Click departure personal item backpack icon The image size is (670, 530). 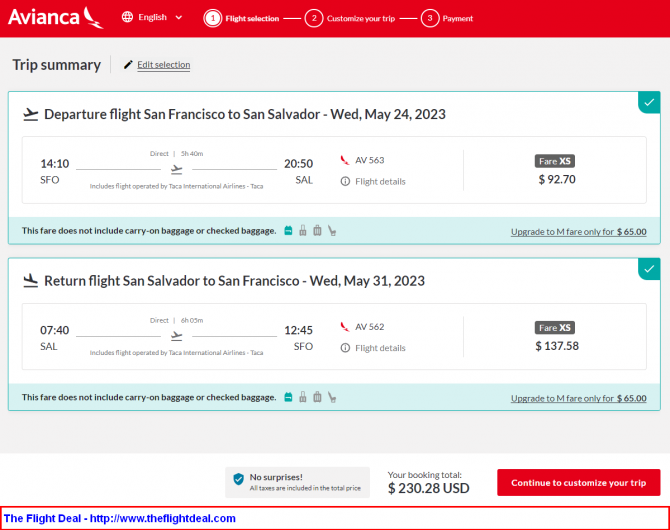point(288,231)
